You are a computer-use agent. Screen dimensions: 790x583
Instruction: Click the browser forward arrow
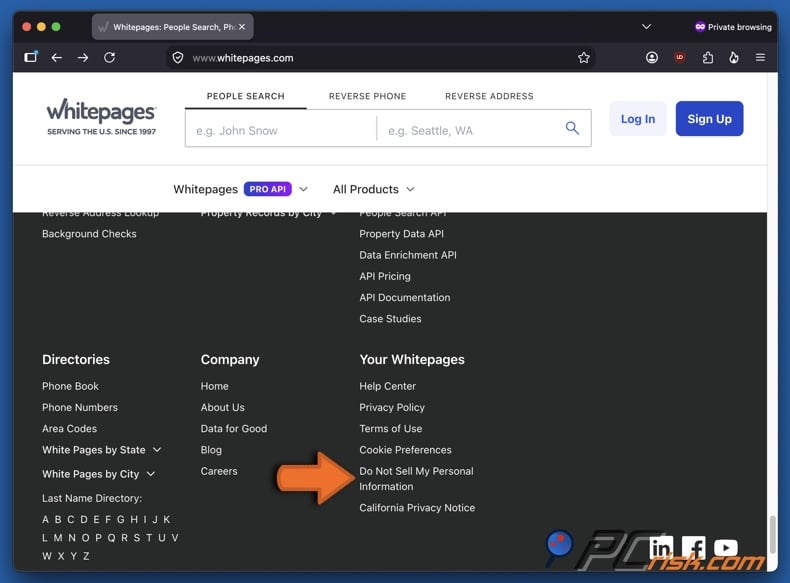(x=83, y=57)
